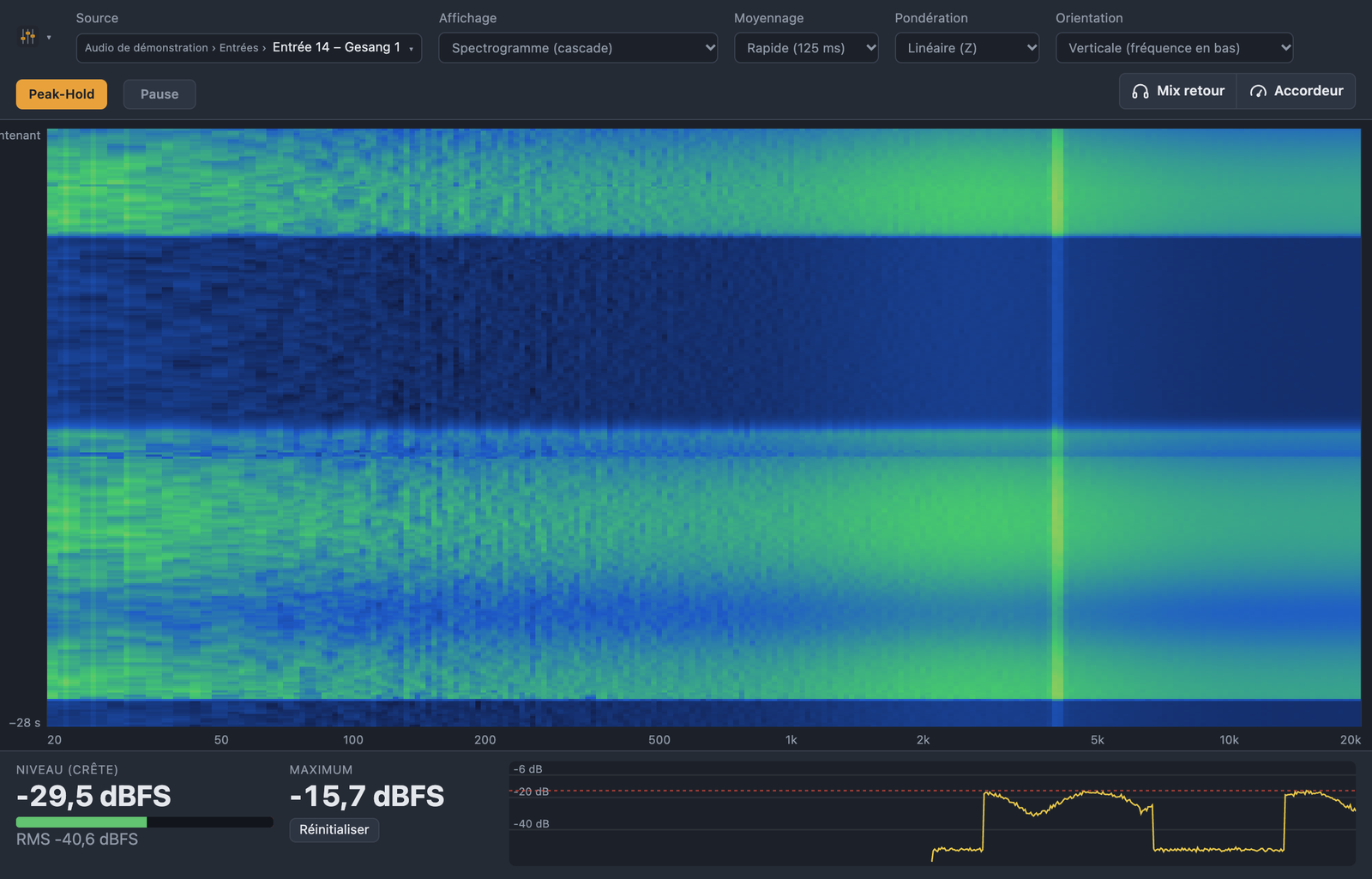
Task: Pause the spectrogram display
Action: (159, 94)
